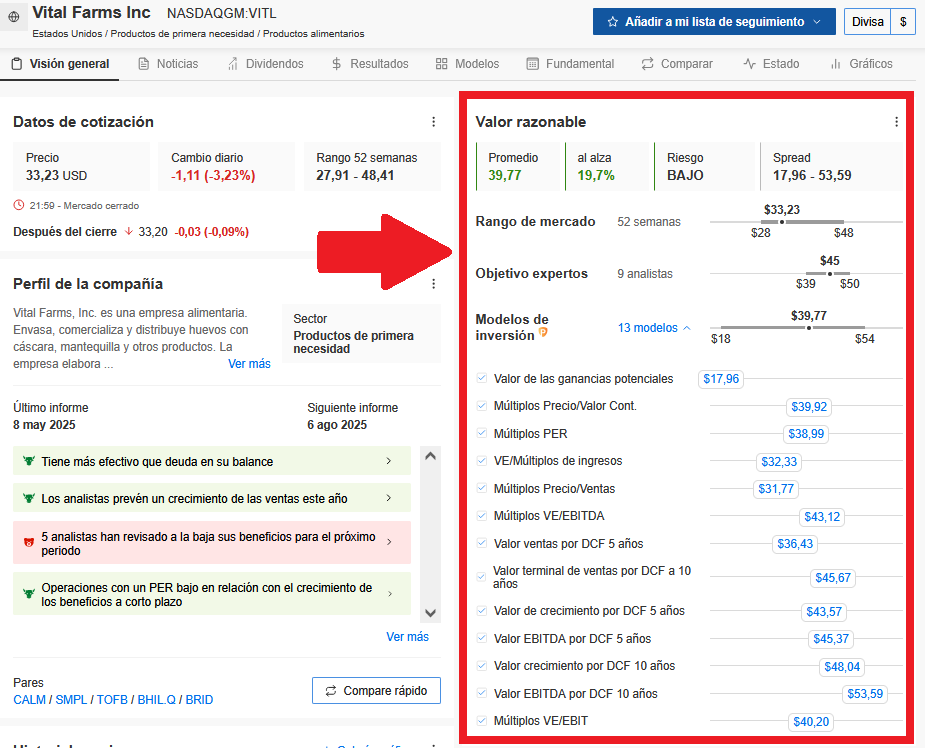
Task: Click the Comparar tab arrows icon
Action: pos(647,64)
